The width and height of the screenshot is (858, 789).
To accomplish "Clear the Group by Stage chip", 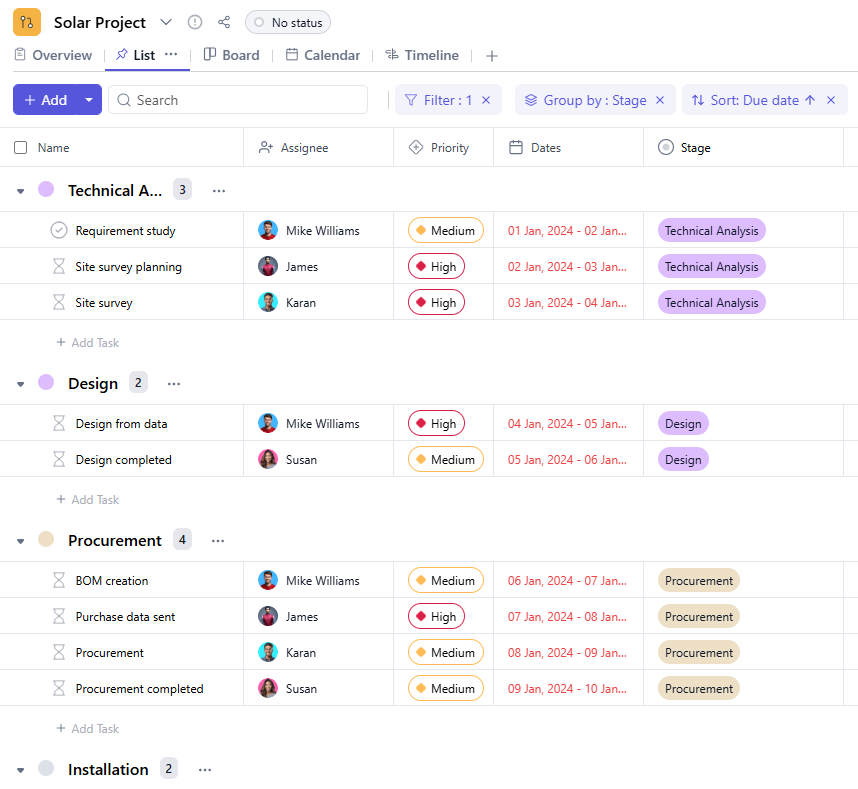I will click(x=659, y=100).
